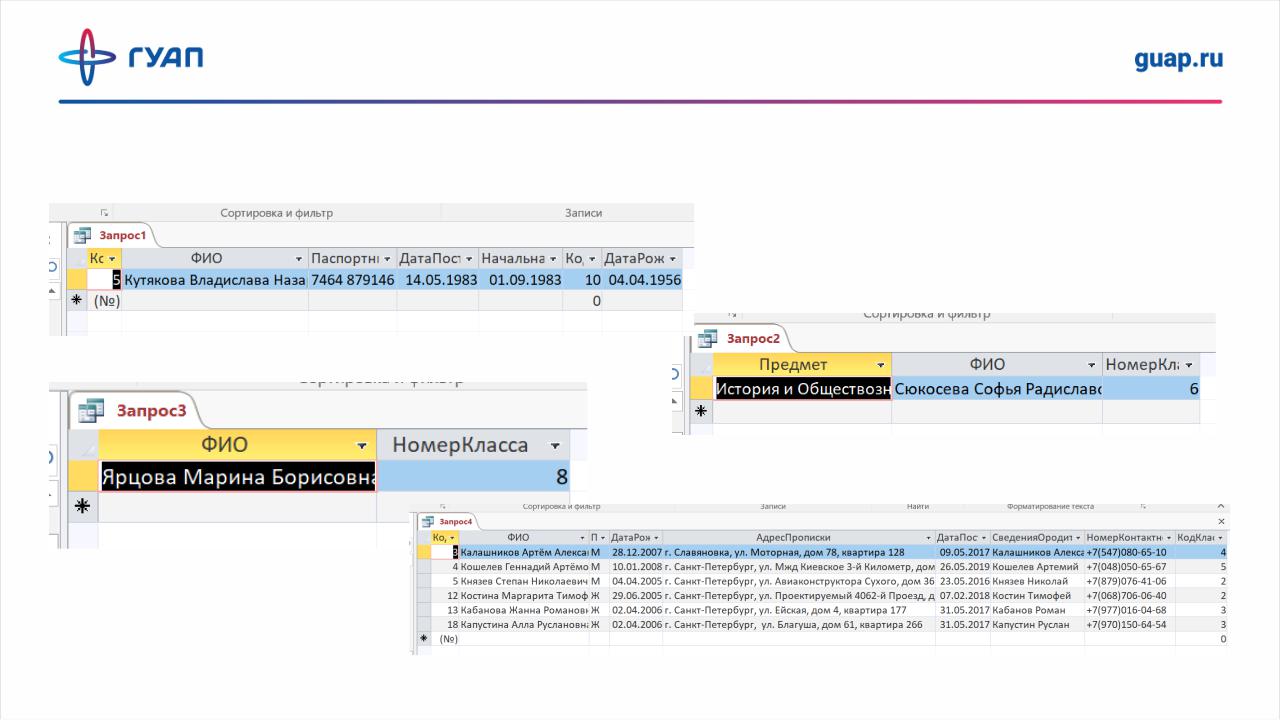This screenshot has width=1280, height=720.
Task: Select the Кутякова Владислава cell in Запрос1
Action: tap(215, 280)
